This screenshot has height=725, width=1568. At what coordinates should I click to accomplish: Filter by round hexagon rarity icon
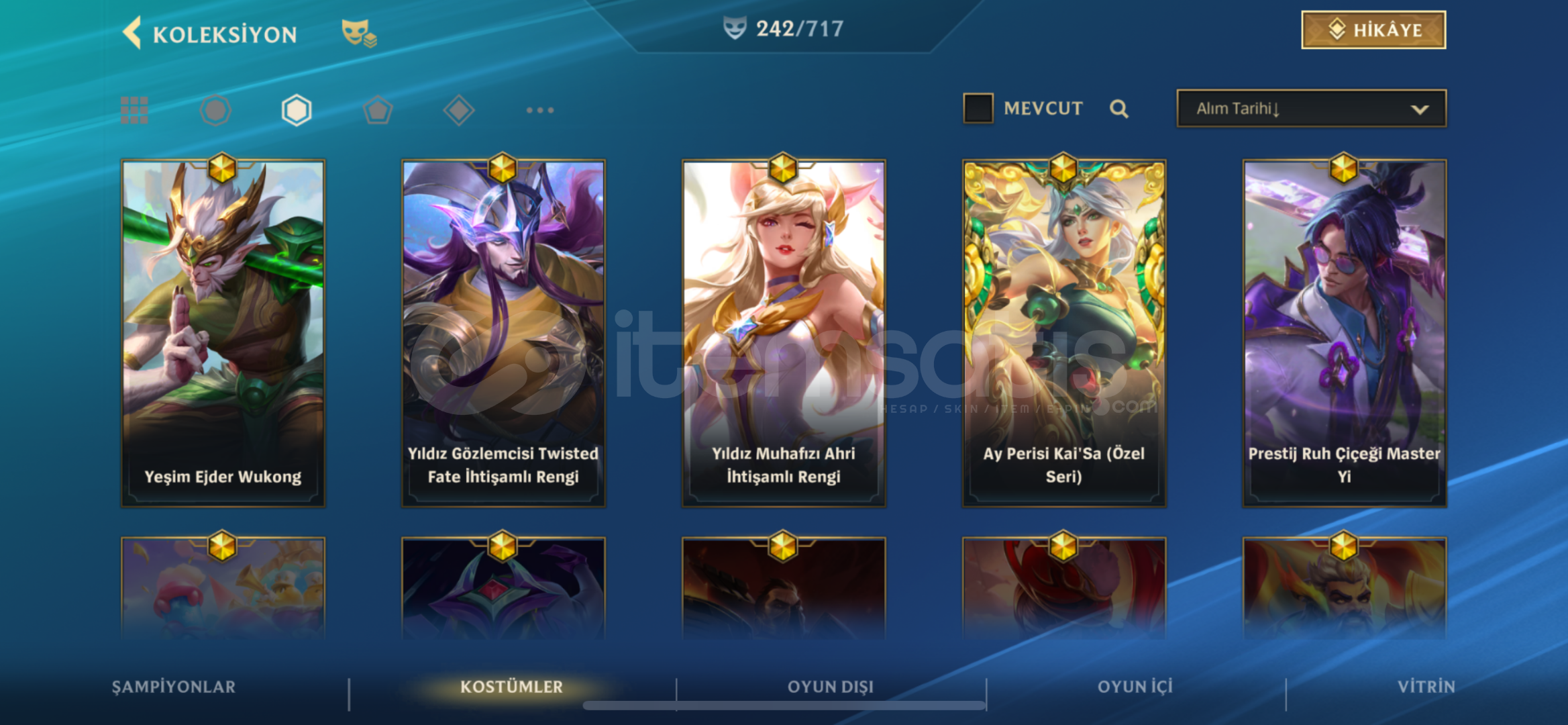[x=215, y=110]
